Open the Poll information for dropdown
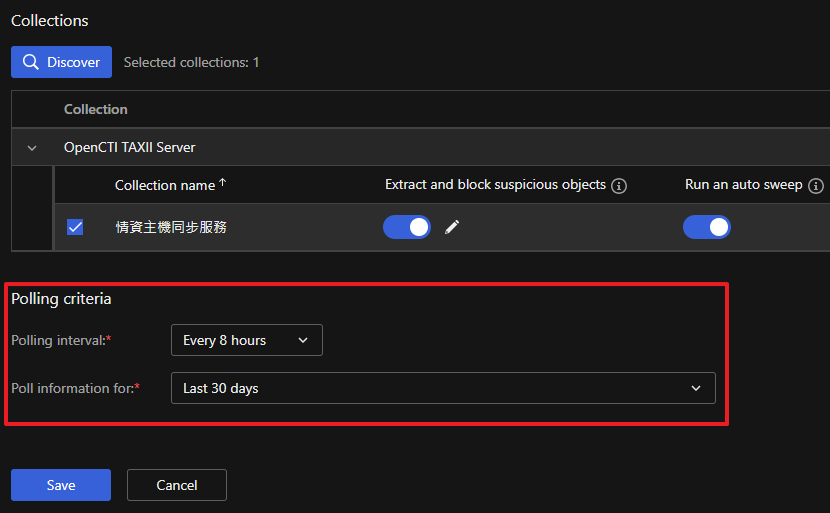830x513 pixels. [443, 388]
